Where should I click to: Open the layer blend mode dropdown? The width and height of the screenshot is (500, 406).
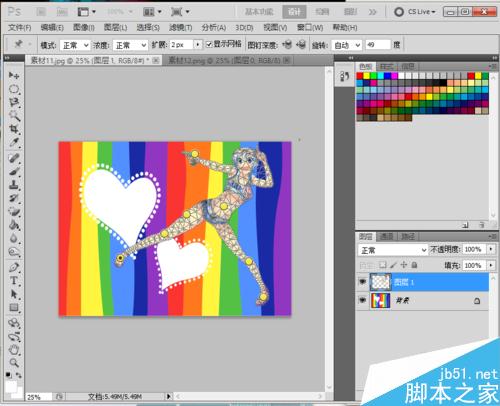393,250
